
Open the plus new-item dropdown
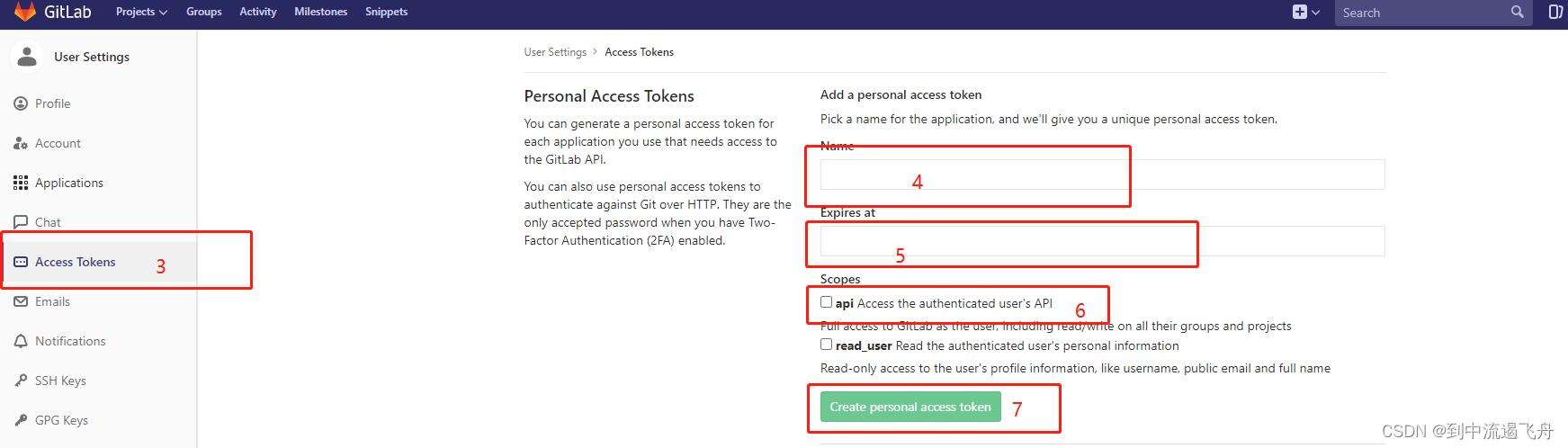tap(1306, 12)
